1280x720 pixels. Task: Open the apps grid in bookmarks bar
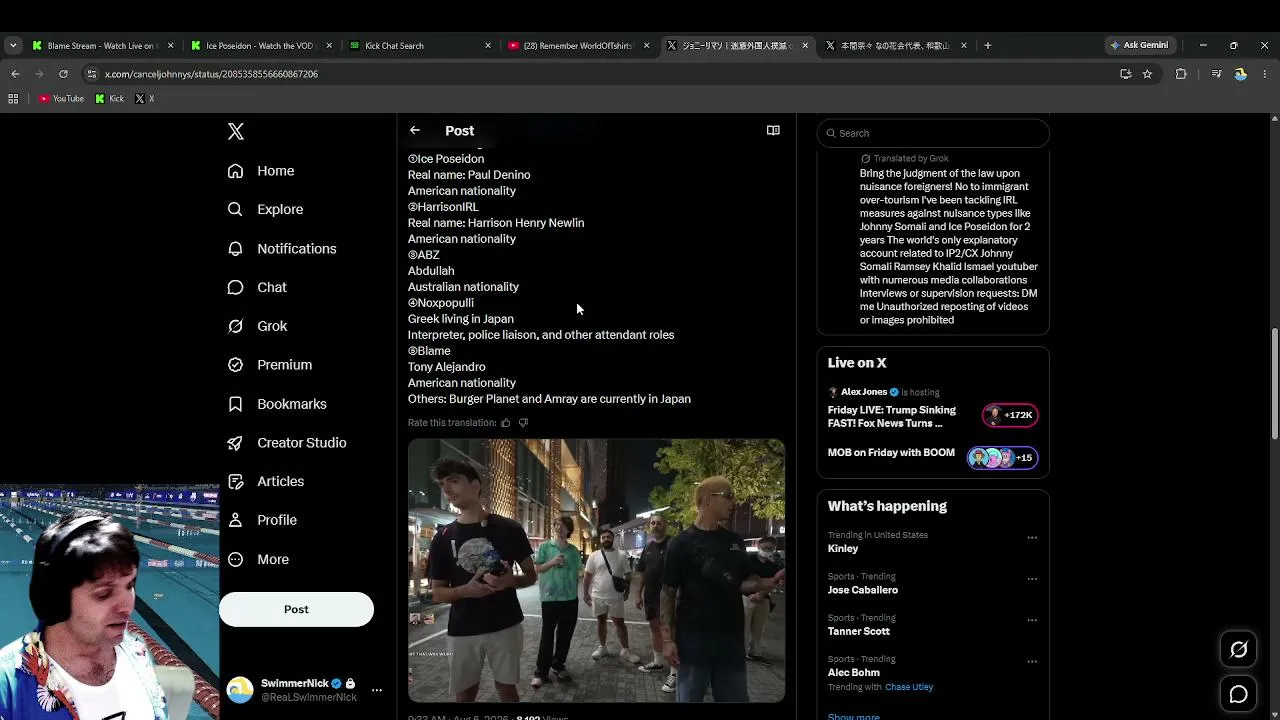point(13,99)
